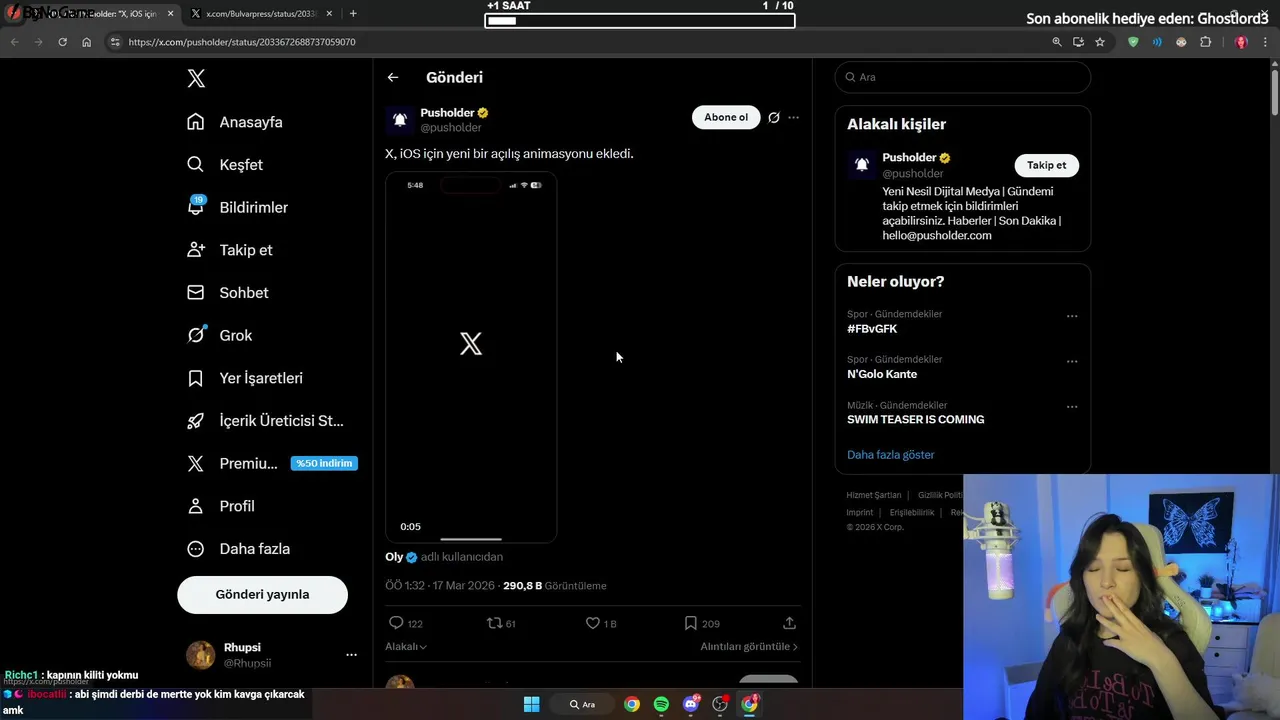This screenshot has height=720, width=1280.
Task: Play the iOS animation video
Action: pos(471,357)
